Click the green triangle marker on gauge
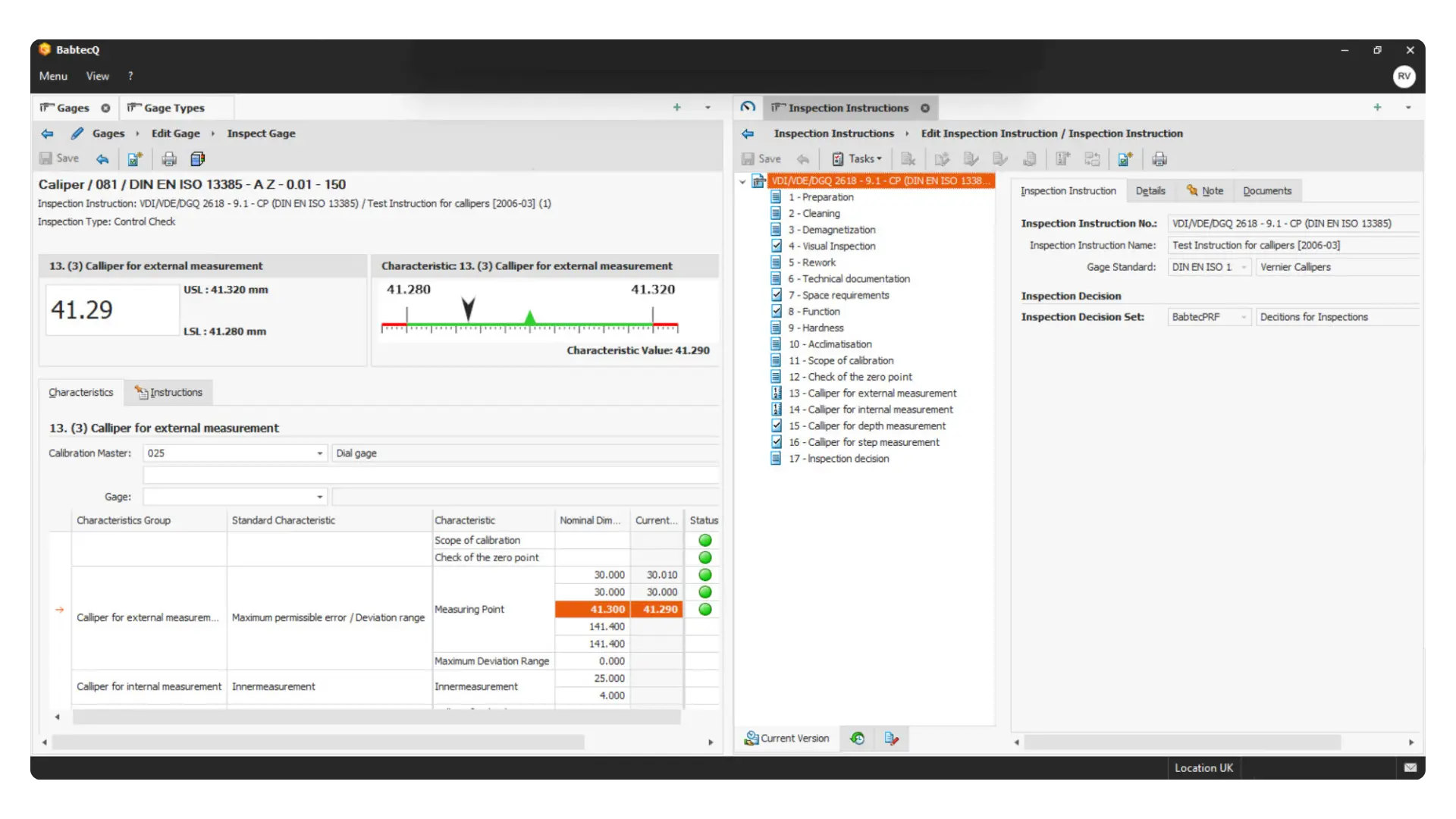Screen dimensions: 1456x819 pos(530,318)
